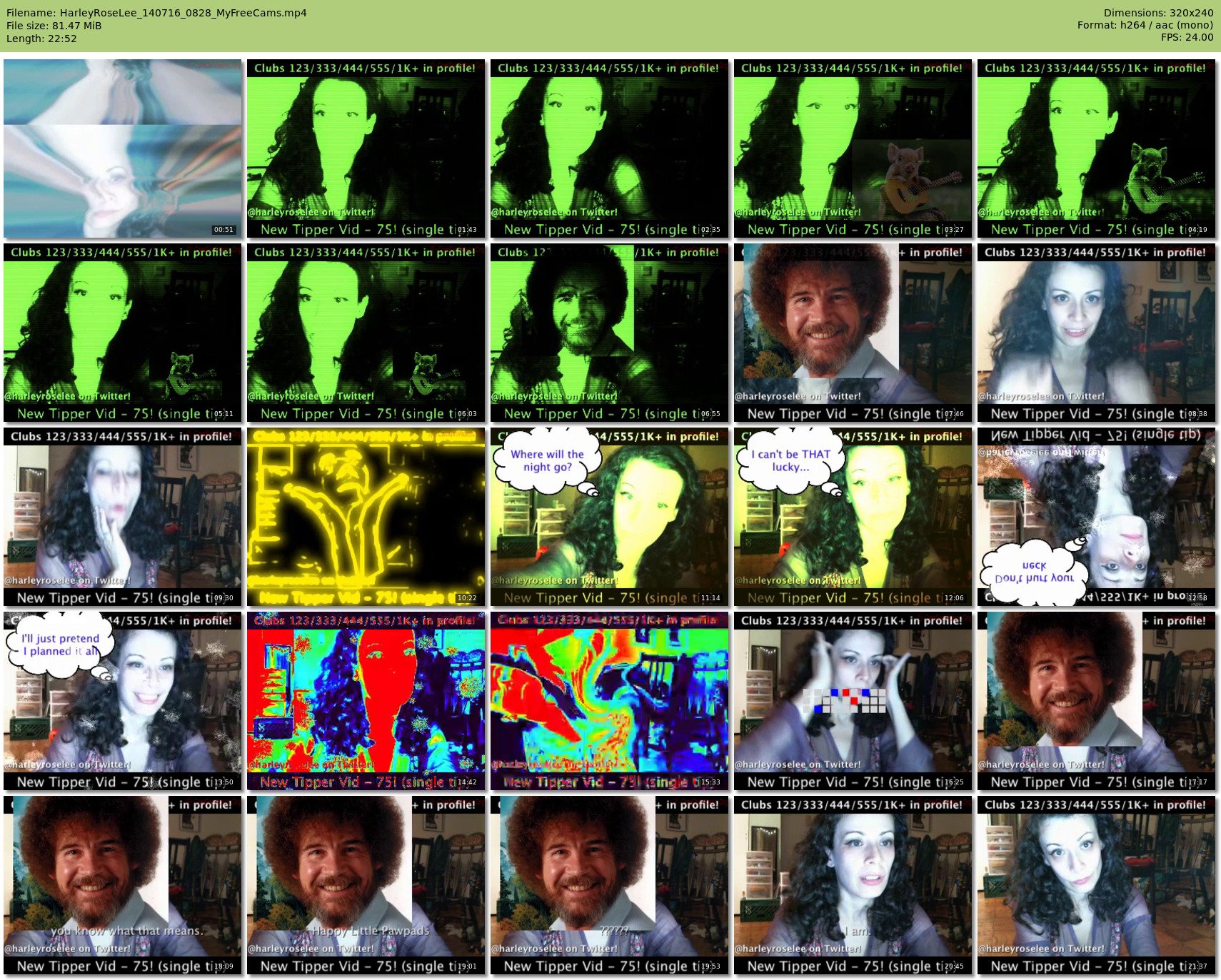Screen dimensions: 1221x980
Task: Select the hand-on-cheek thumbnail at 09:30
Action: [122, 517]
